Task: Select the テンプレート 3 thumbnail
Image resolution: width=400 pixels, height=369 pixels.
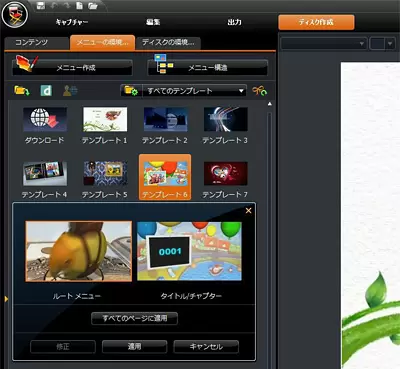Action: tap(226, 119)
